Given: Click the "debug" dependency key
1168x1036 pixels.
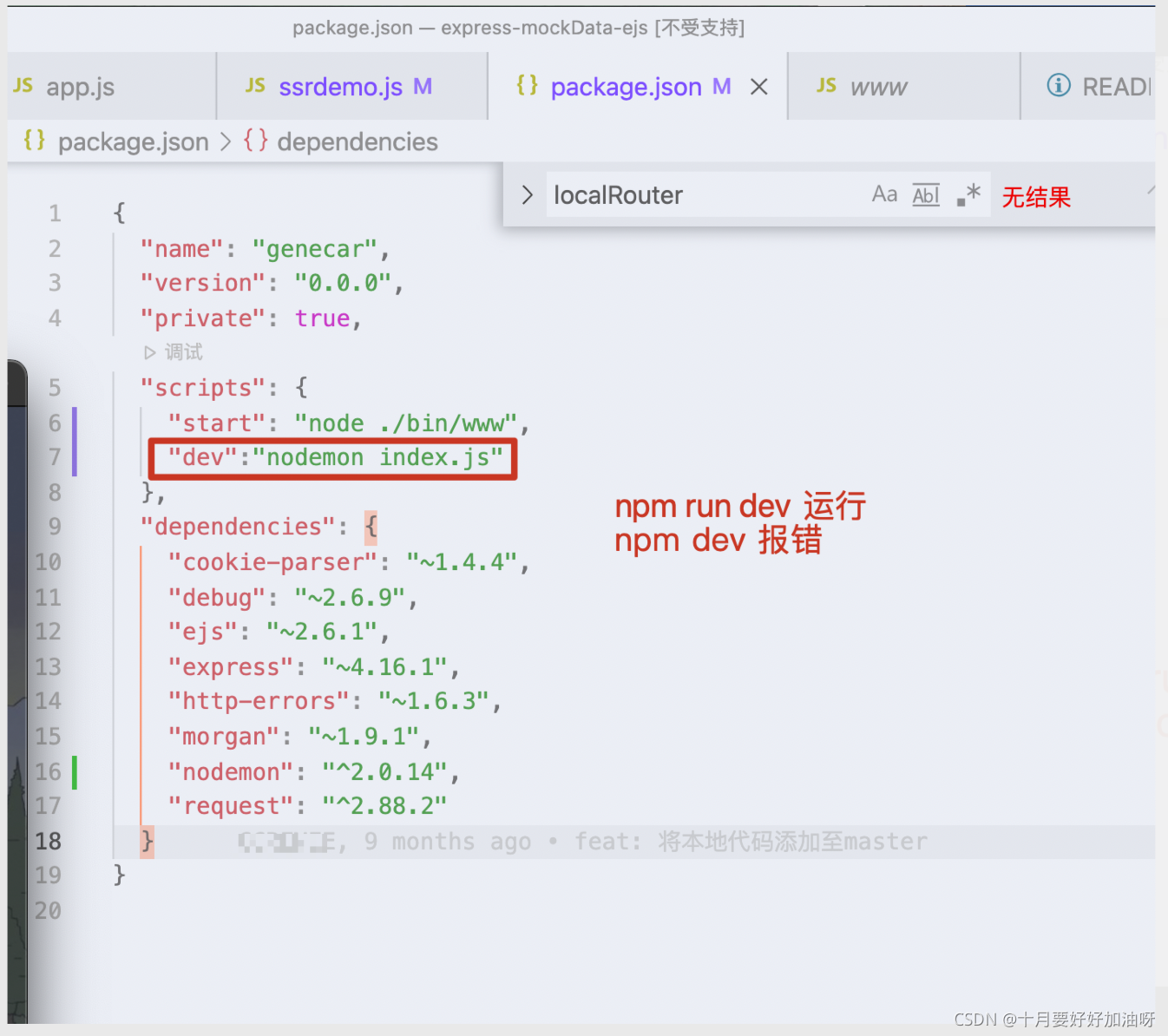Looking at the screenshot, I should click(217, 599).
